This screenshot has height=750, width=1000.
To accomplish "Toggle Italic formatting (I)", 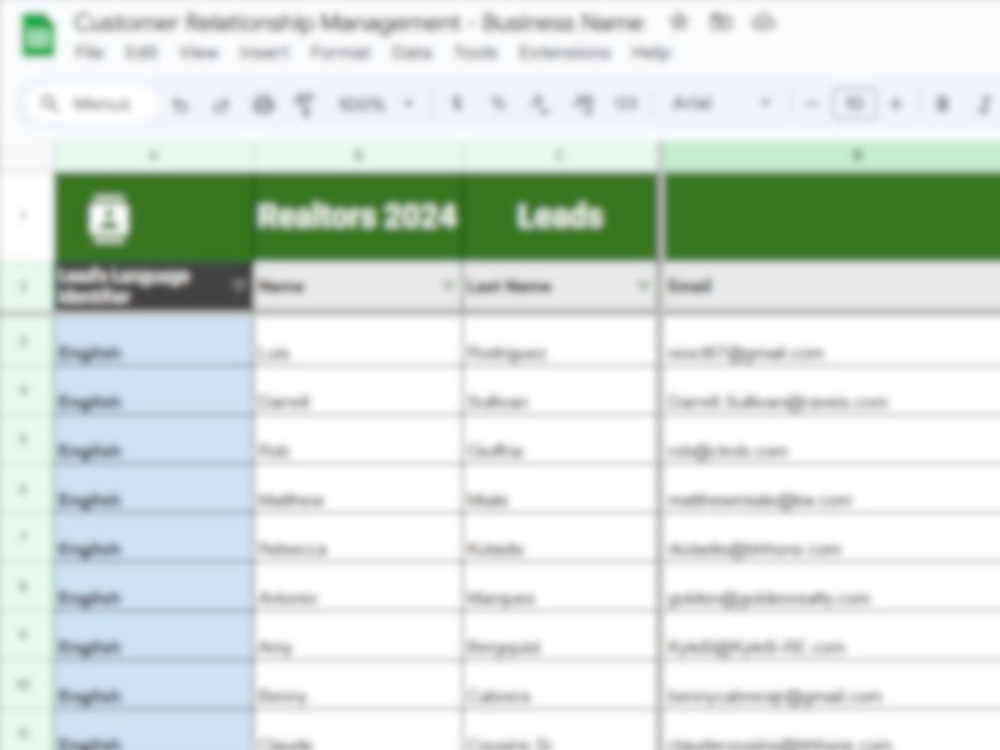I will [x=985, y=103].
